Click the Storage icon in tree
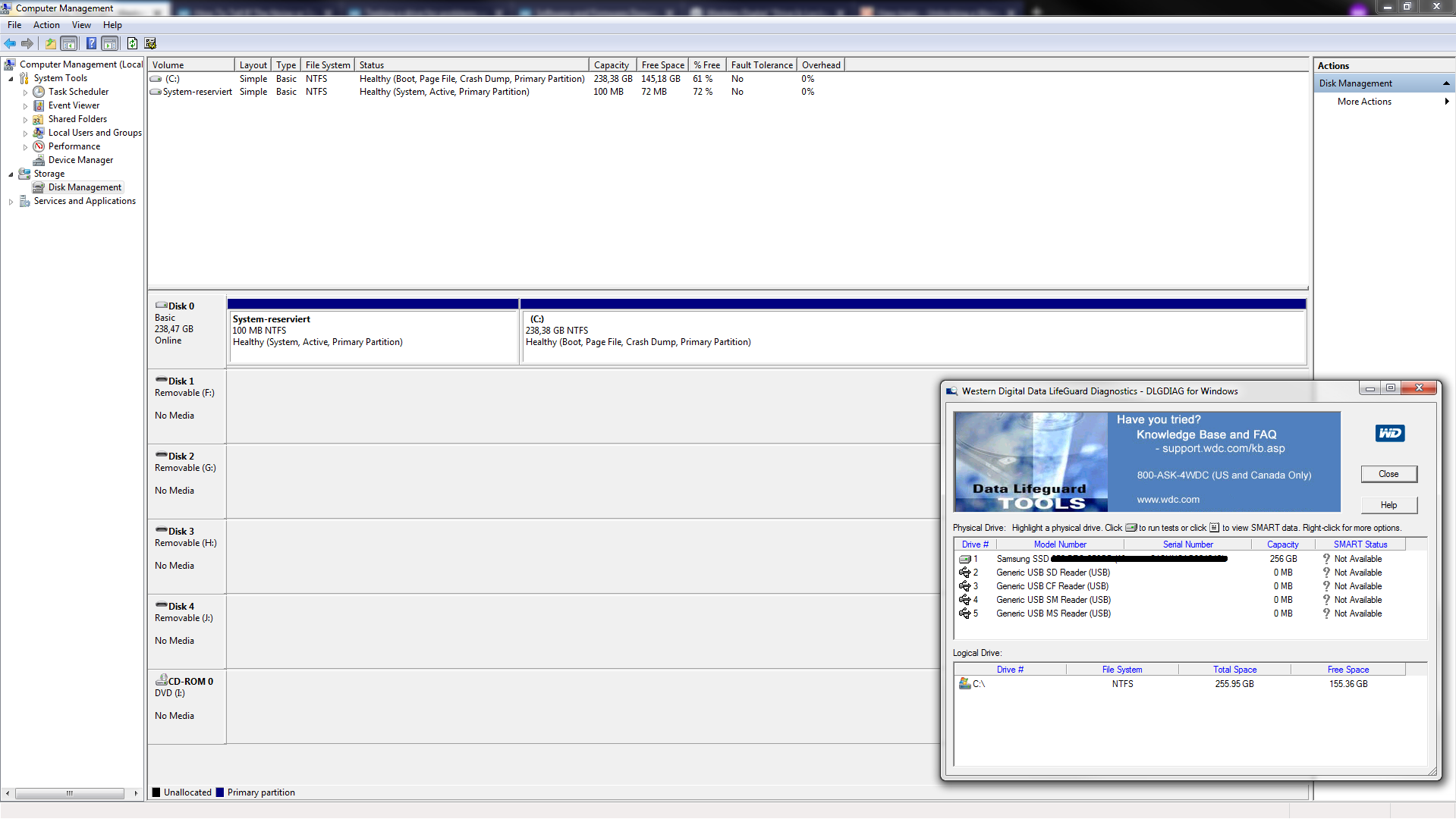The image size is (1456, 819). pos(24,174)
